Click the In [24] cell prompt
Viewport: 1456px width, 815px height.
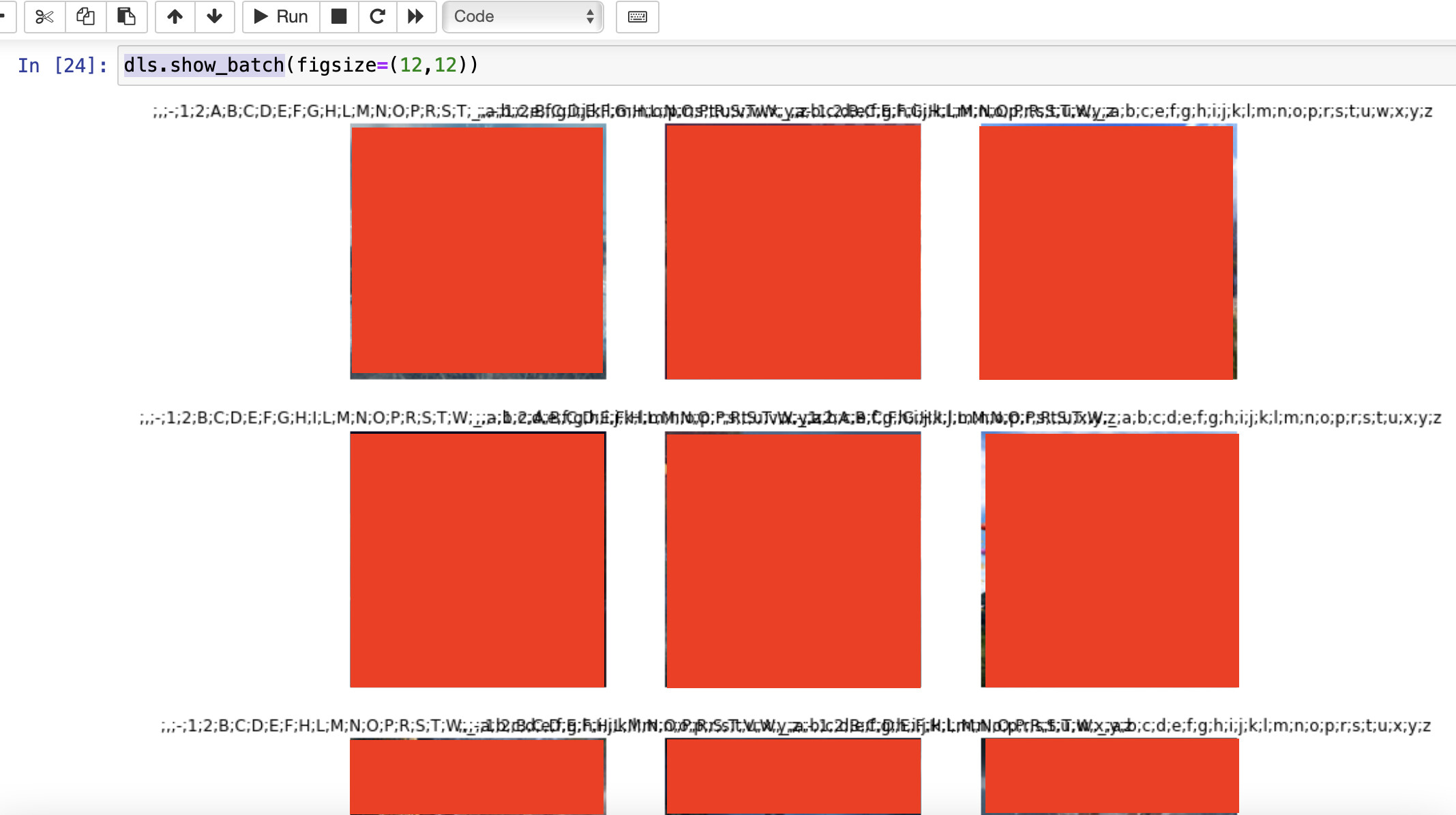click(x=62, y=65)
